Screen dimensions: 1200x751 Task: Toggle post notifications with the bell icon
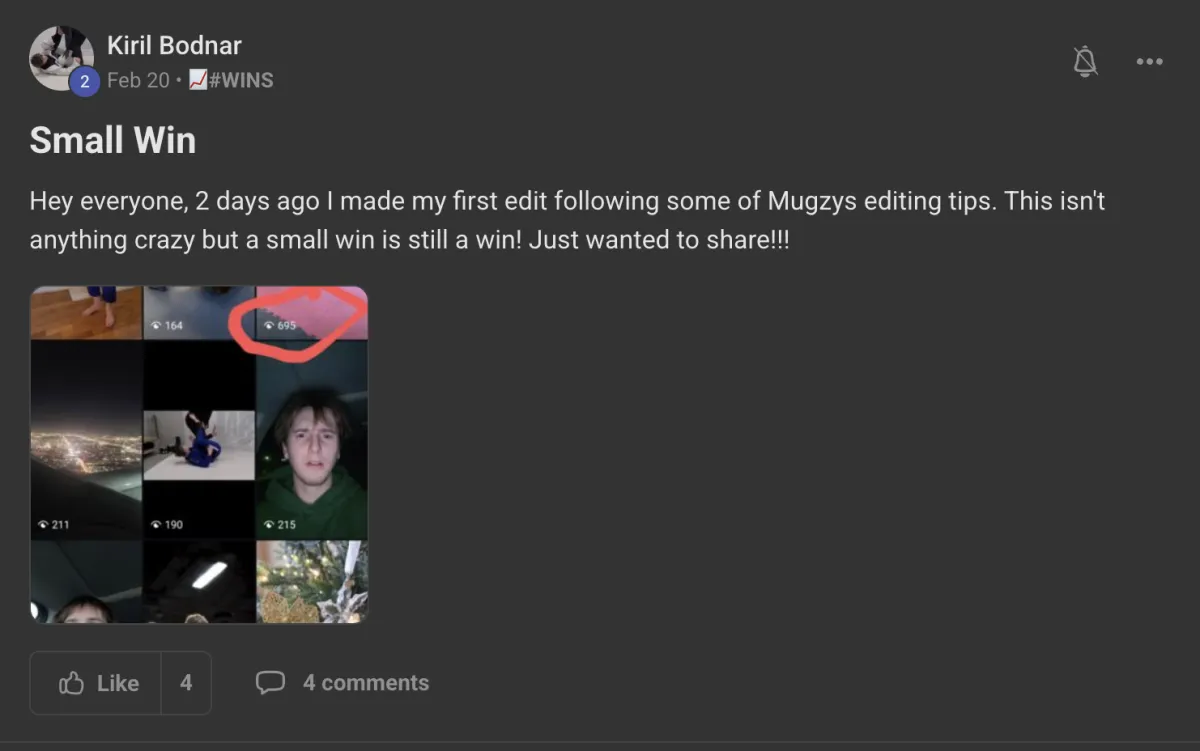pos(1085,61)
